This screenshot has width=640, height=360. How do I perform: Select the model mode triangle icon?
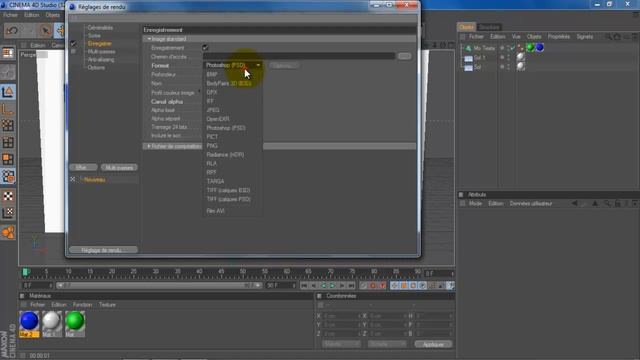coord(8,92)
